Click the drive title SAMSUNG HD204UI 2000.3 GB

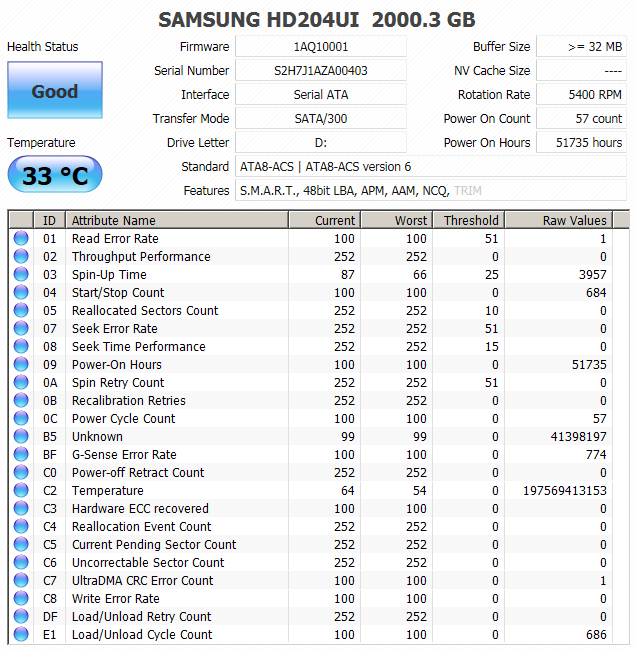[x=317, y=19]
